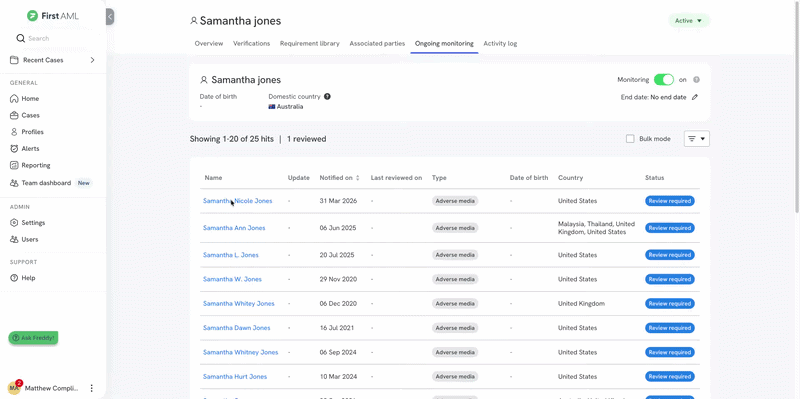The image size is (800, 399).
Task: Click the Home icon in sidebar
Action: (x=14, y=98)
